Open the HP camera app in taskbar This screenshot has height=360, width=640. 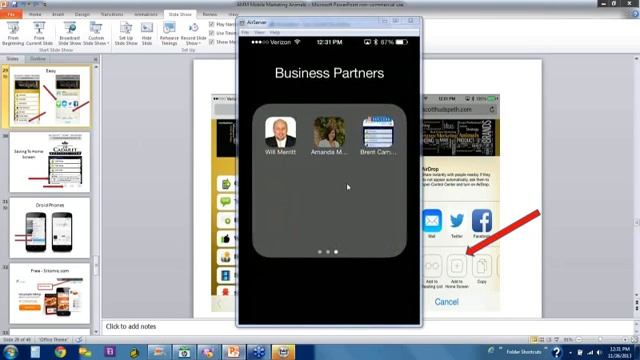click(x=184, y=352)
